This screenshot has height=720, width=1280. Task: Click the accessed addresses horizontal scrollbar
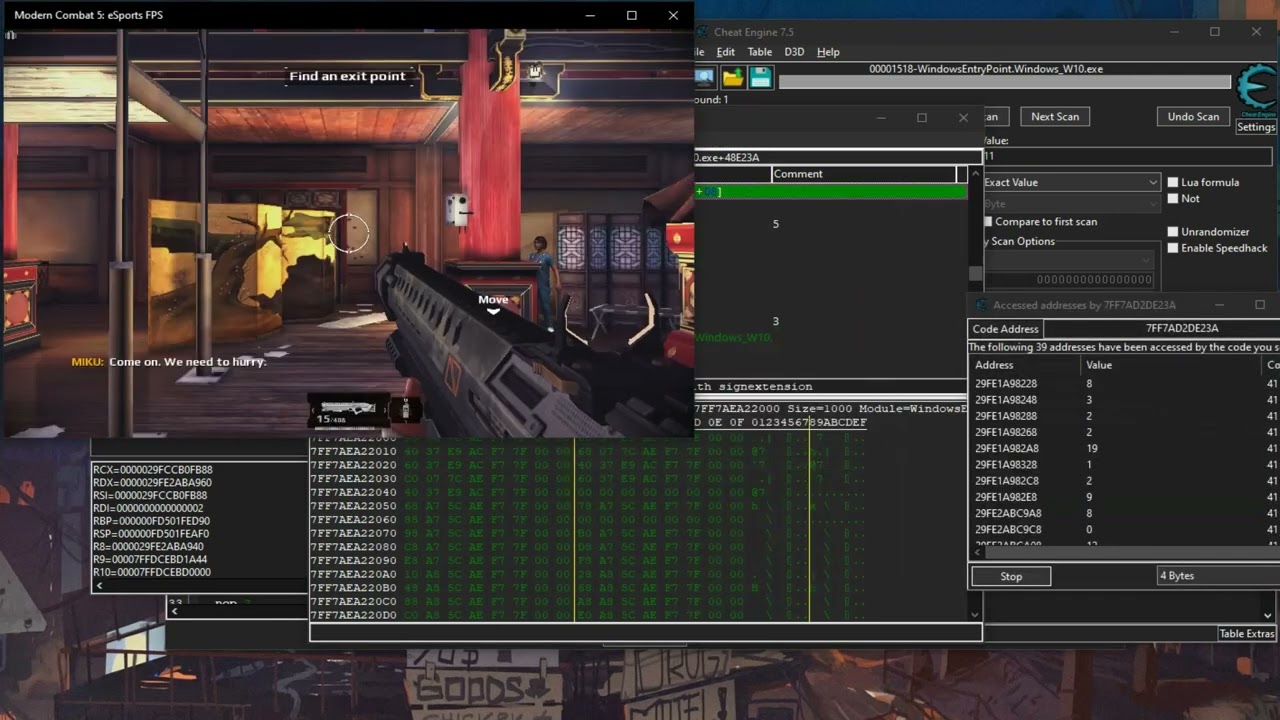pyautogui.click(x=1123, y=552)
